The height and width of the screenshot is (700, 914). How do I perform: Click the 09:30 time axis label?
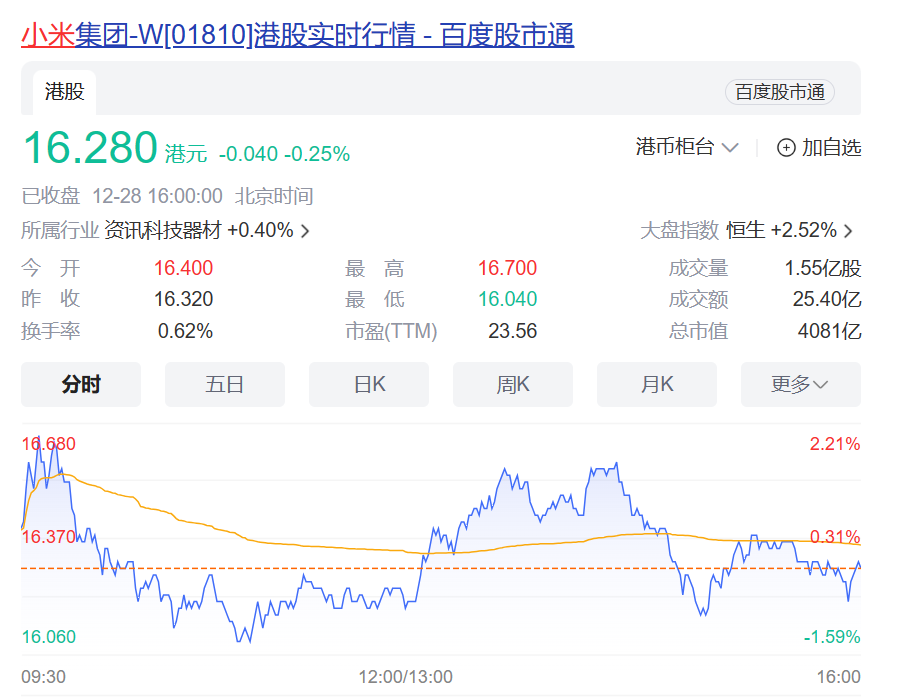(x=44, y=677)
